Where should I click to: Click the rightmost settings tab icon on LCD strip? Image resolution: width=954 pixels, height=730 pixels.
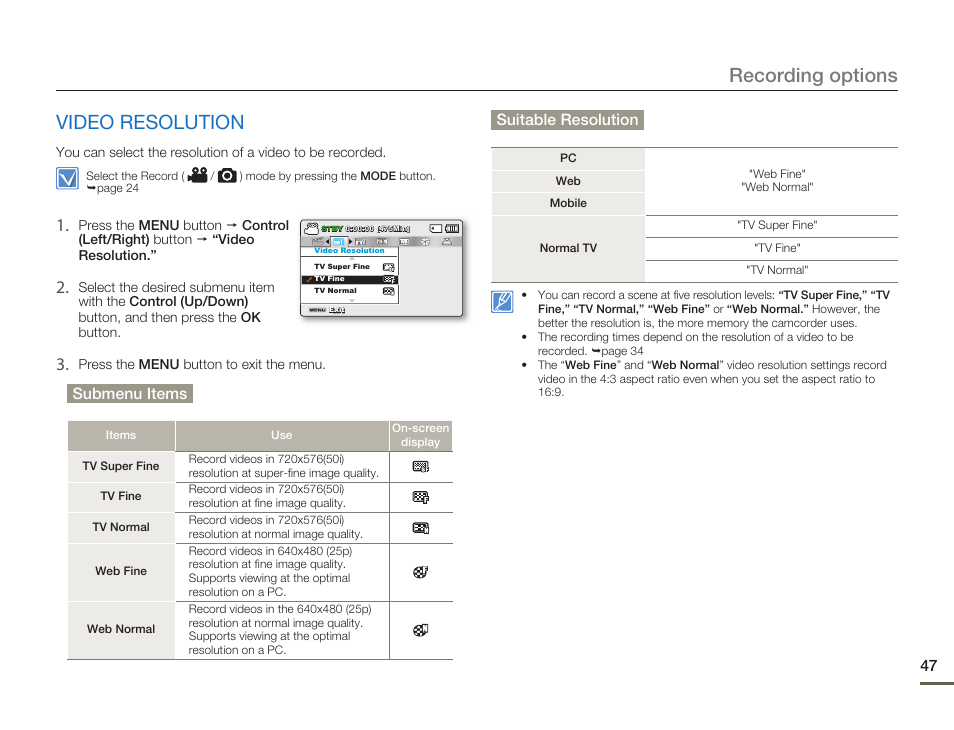pyautogui.click(x=447, y=242)
